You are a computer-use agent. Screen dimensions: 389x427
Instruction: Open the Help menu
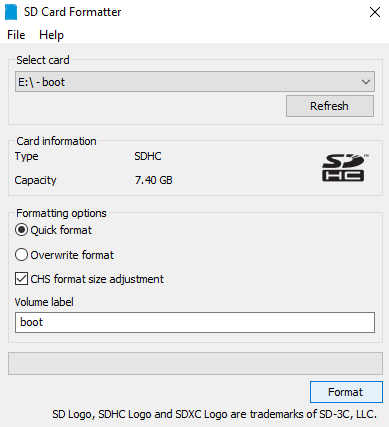click(x=51, y=35)
